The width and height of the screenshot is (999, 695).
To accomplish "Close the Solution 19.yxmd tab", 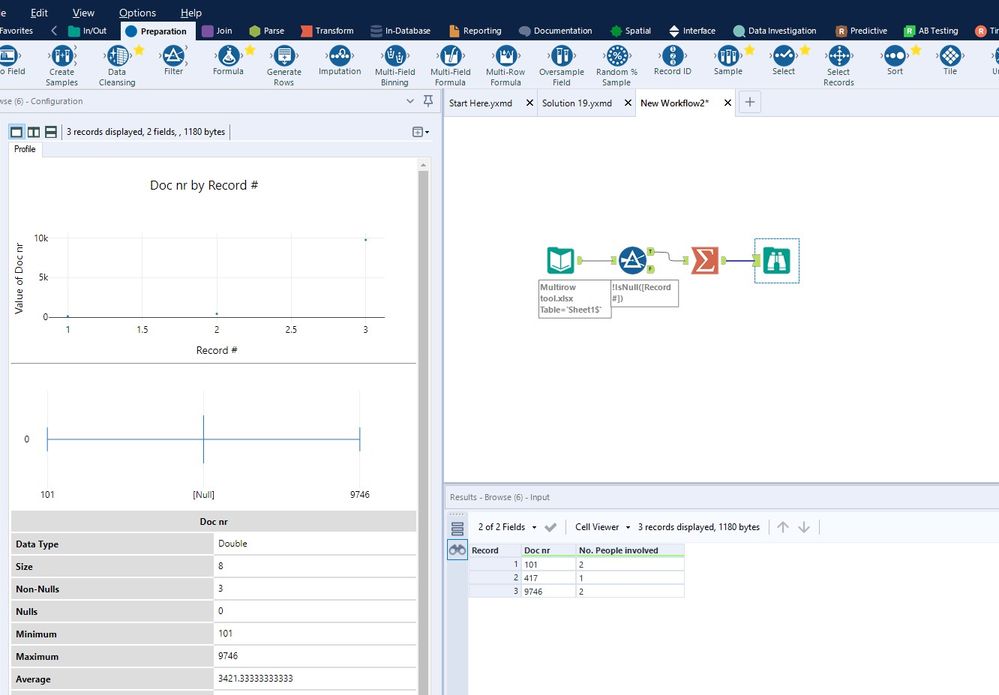I will click(628, 103).
